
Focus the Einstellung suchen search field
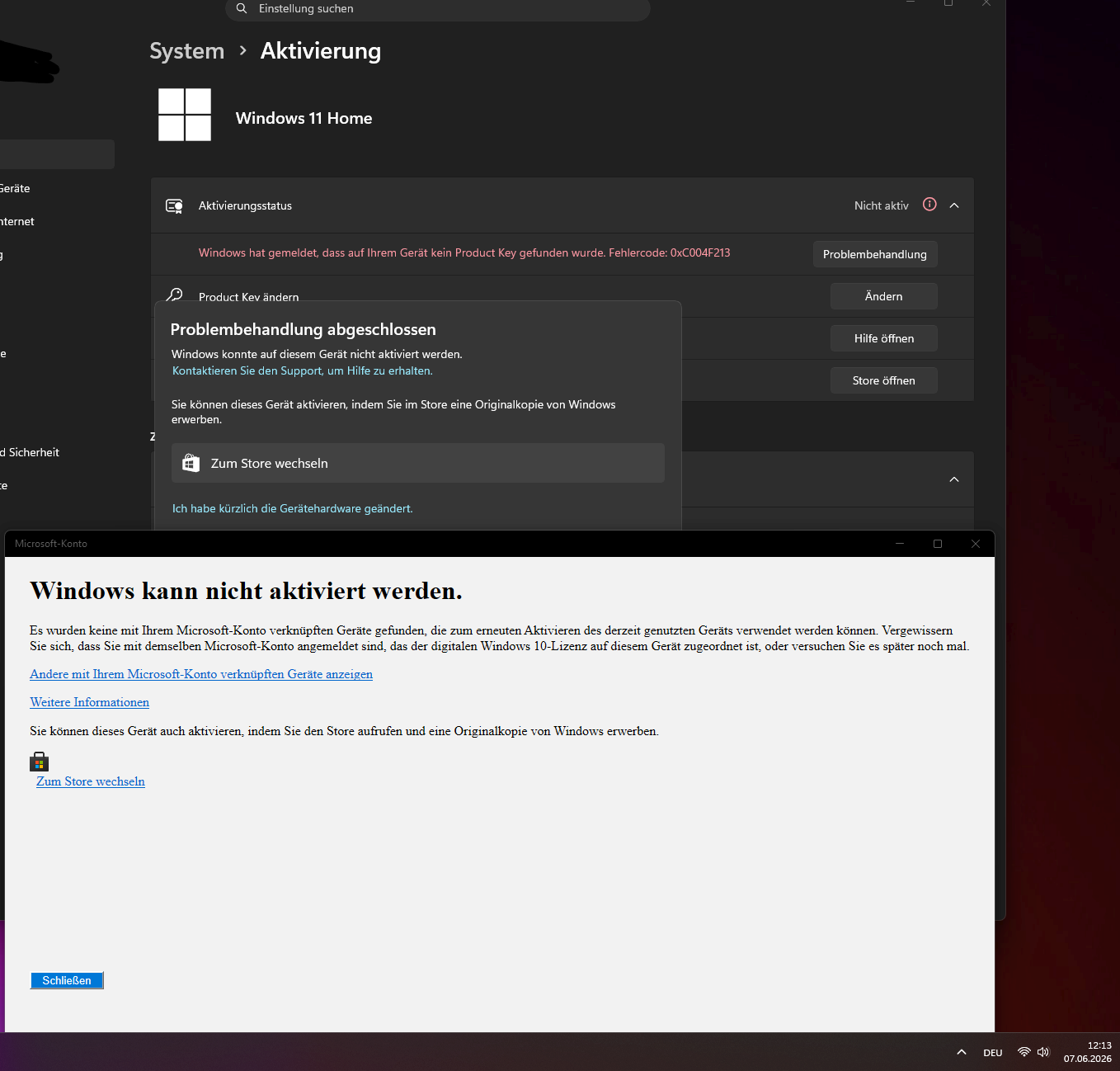[438, 9]
